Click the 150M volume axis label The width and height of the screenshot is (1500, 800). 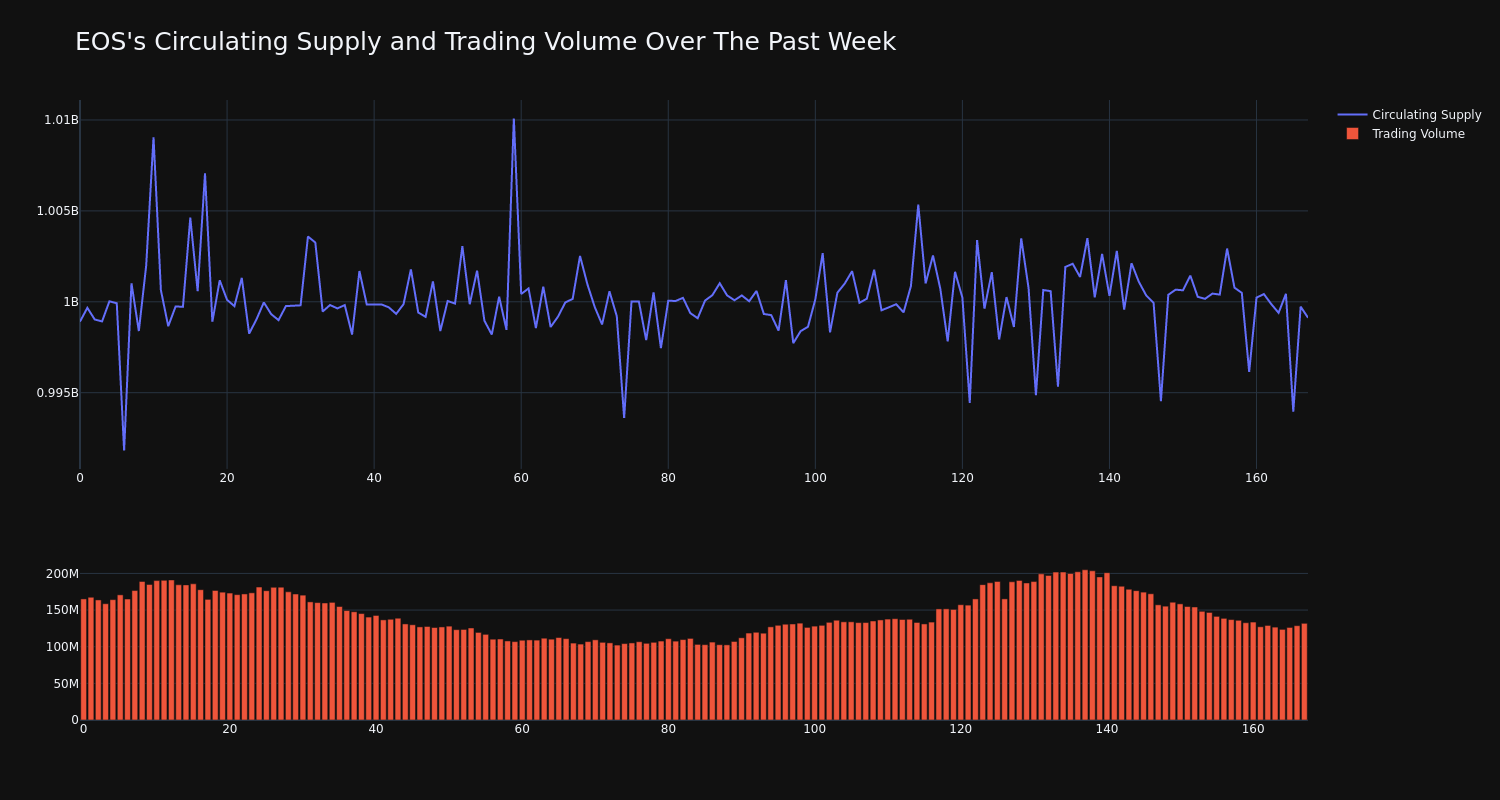(62, 610)
